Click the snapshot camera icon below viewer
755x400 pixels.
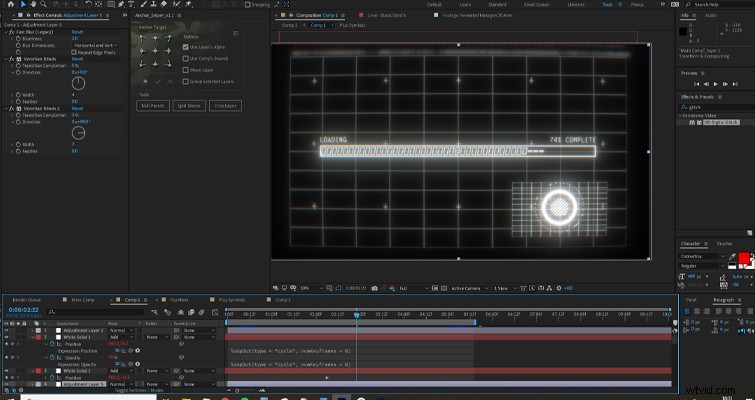pyautogui.click(x=374, y=288)
